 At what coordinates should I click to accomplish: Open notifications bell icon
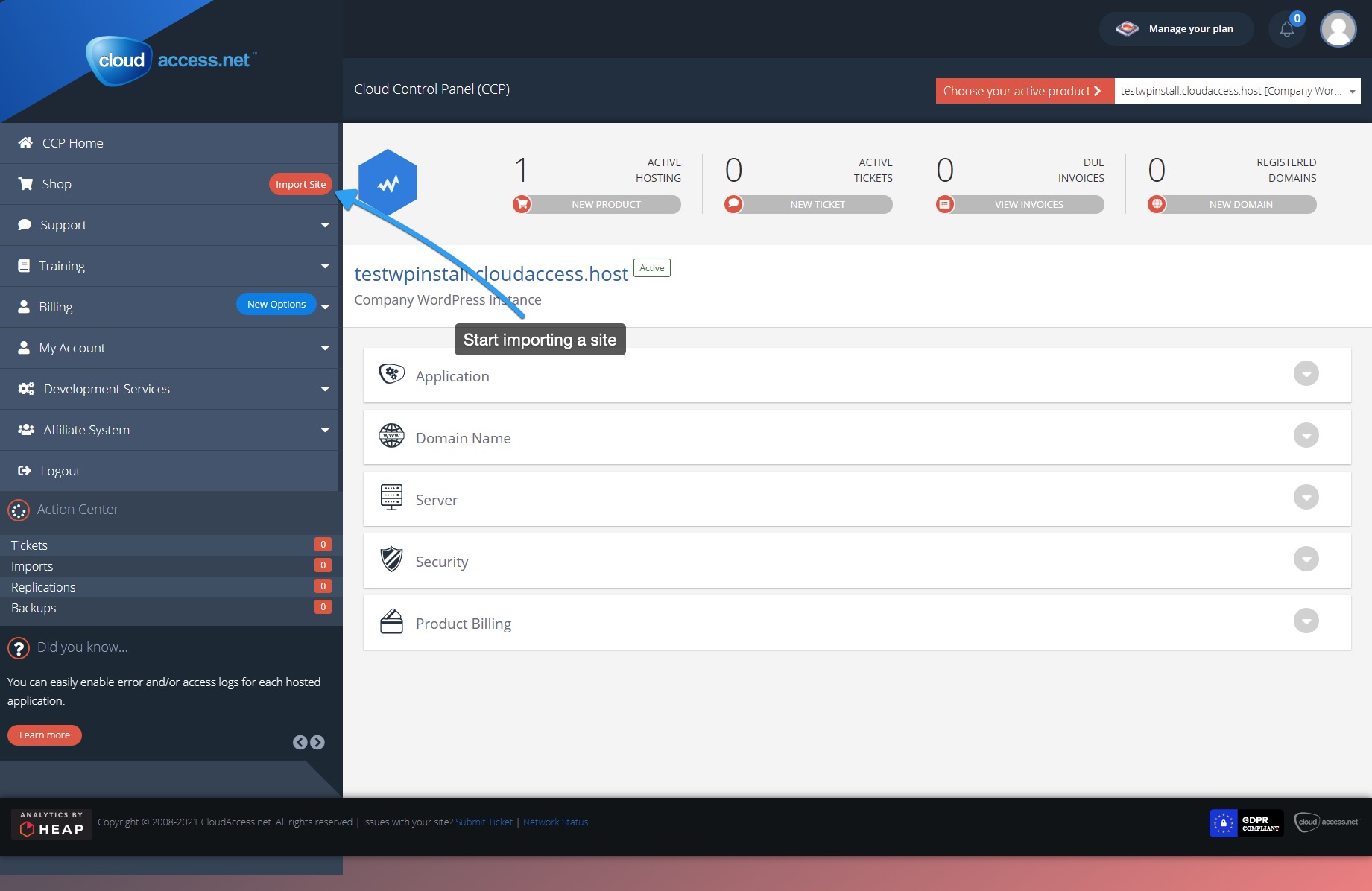[1287, 29]
